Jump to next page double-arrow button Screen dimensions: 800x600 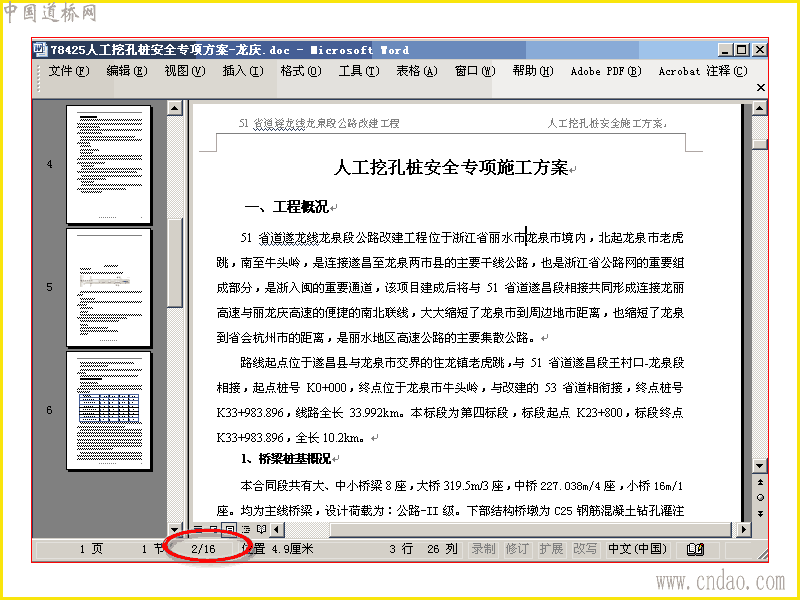(760, 513)
